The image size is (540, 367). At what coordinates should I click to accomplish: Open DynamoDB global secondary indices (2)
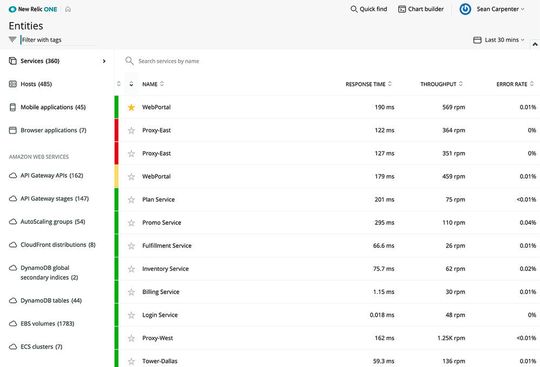point(49,272)
